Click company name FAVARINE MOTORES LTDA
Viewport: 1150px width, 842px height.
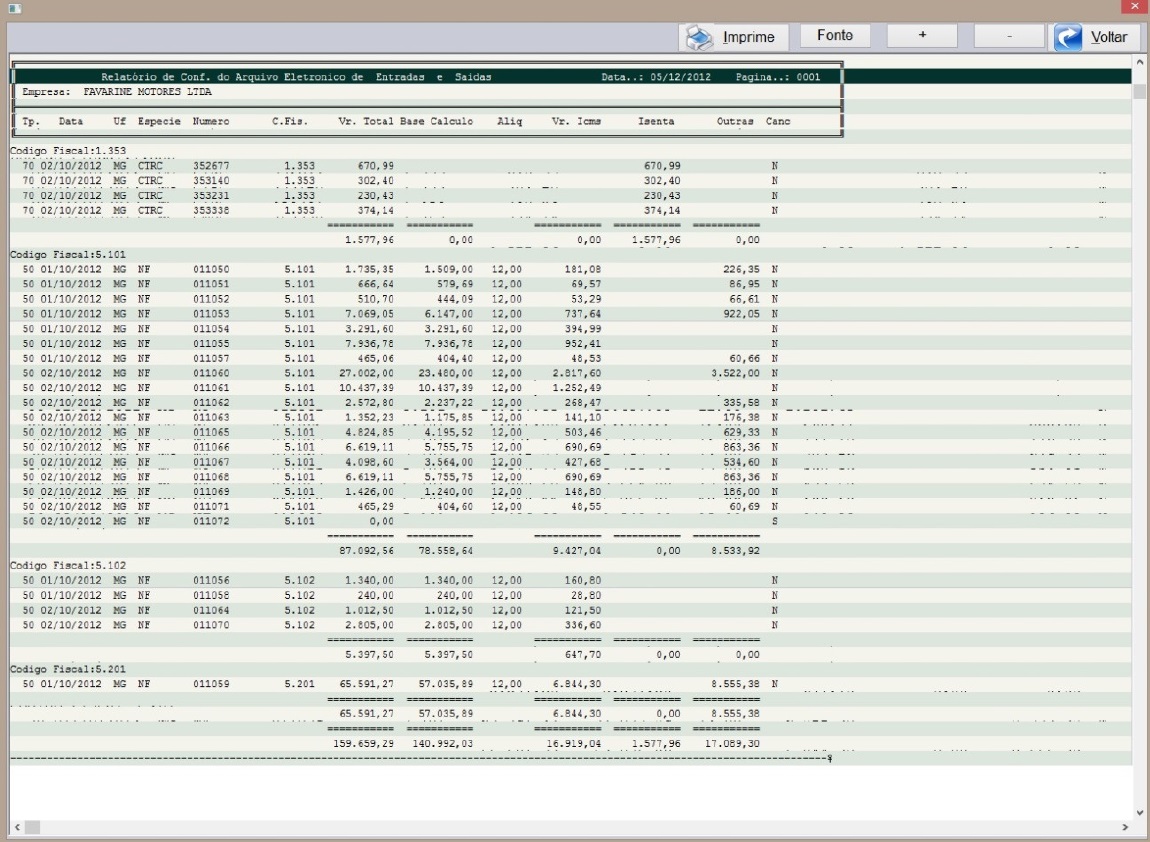tap(148, 92)
